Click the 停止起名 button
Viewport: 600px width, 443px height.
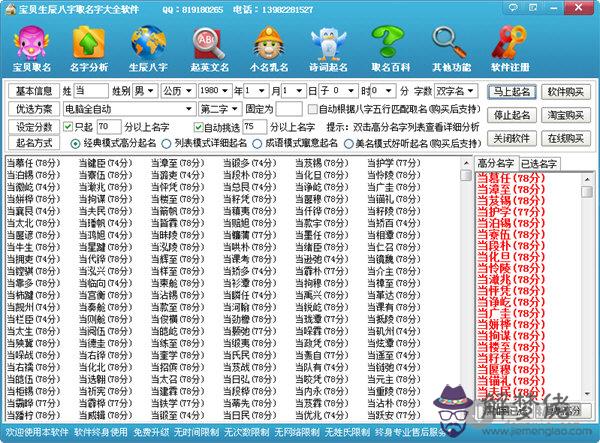click(x=512, y=114)
